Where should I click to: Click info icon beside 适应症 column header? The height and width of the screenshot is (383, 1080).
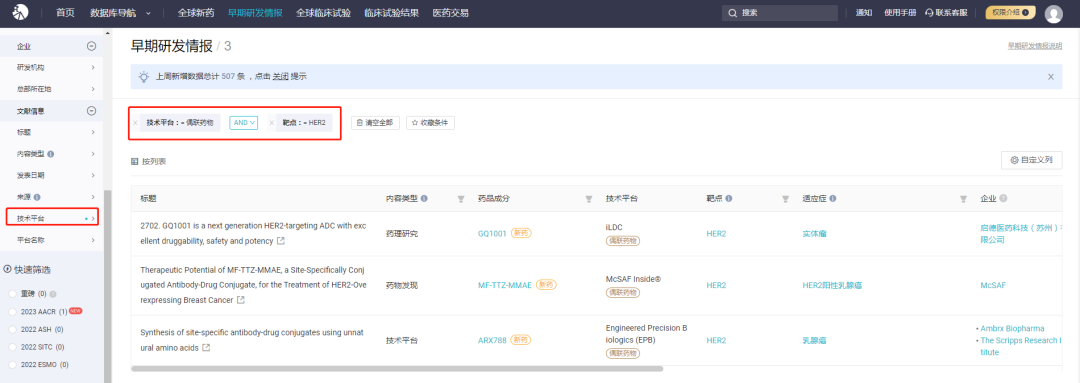833,198
